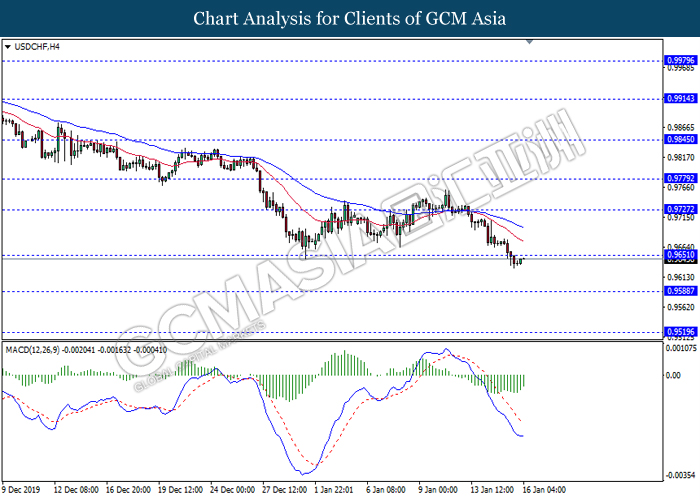Click the 9 Jan 00:00 time label
Image resolution: width=700 pixels, height=500 pixels.
point(438,490)
